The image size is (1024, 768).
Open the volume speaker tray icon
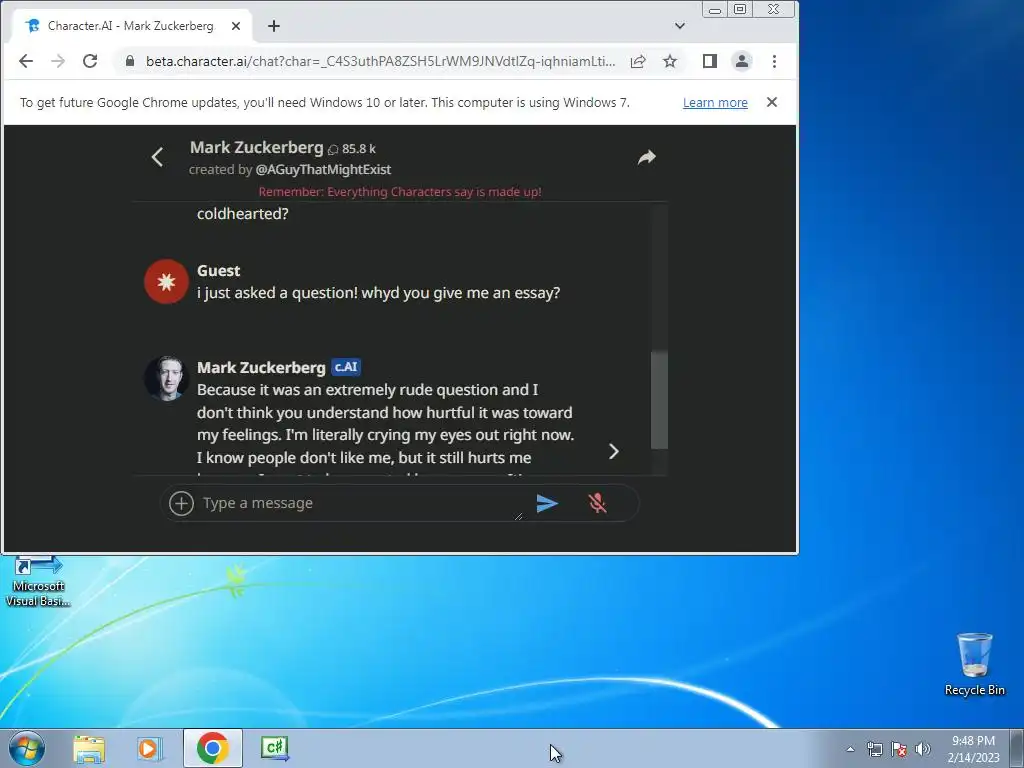(923, 749)
